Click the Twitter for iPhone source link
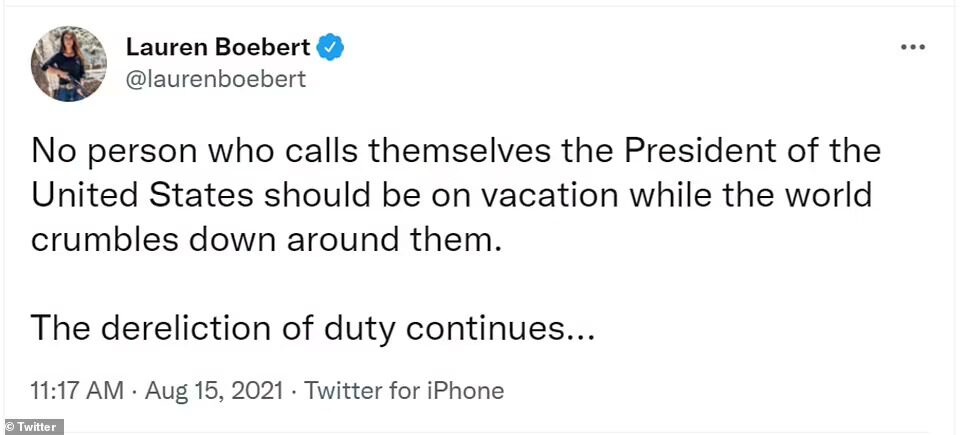This screenshot has height=435, width=962. coord(404,390)
